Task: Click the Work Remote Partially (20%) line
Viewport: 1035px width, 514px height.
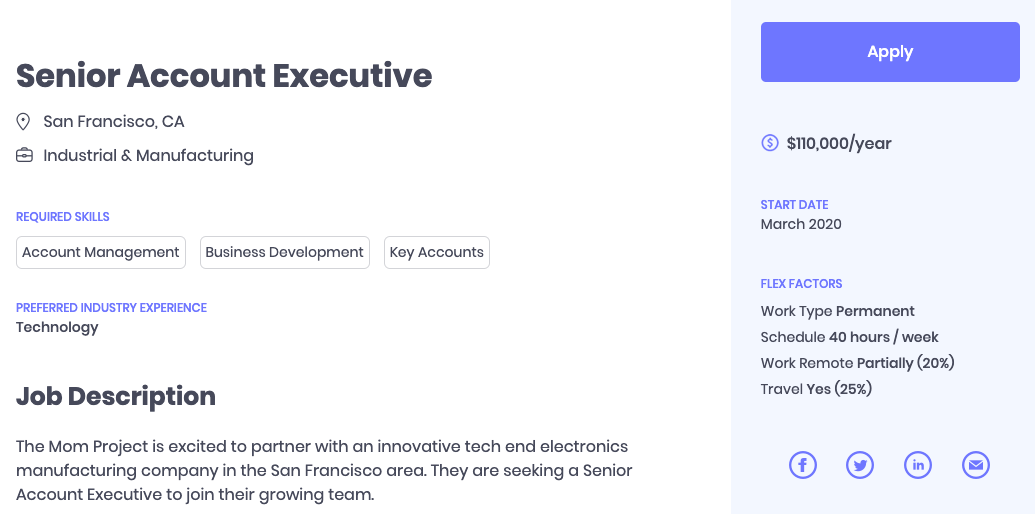Action: coord(857,363)
